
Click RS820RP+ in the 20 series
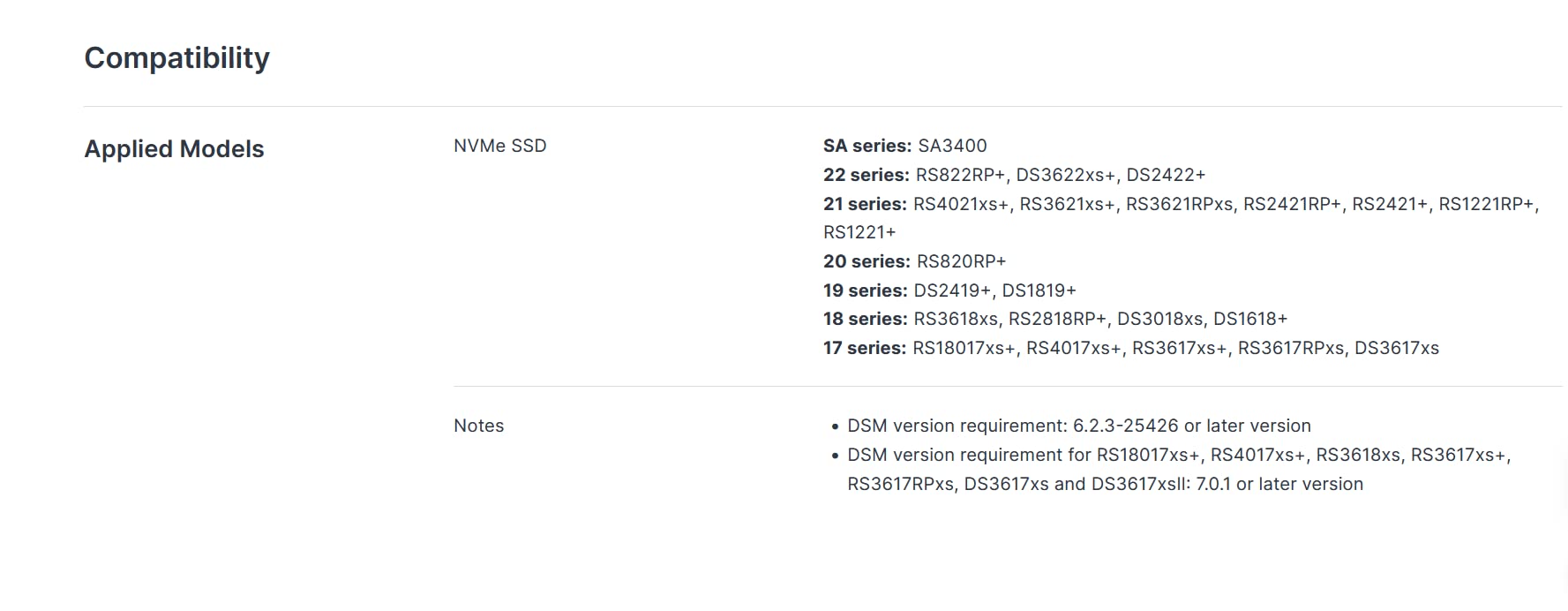961,261
